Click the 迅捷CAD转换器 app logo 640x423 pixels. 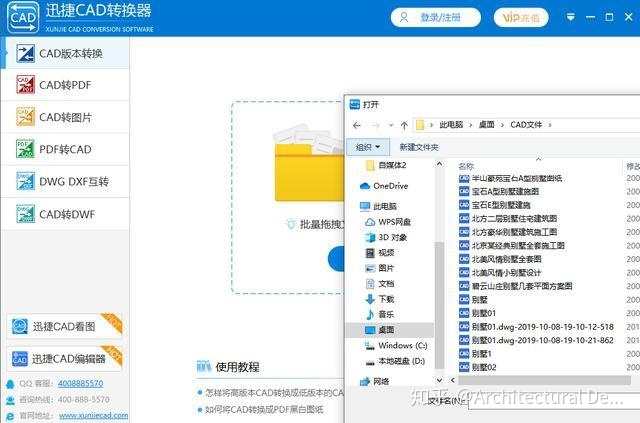pos(23,18)
